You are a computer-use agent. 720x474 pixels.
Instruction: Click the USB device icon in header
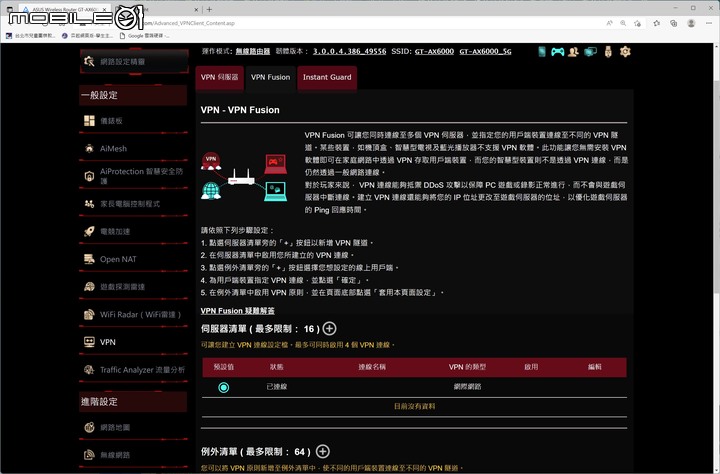(608, 51)
